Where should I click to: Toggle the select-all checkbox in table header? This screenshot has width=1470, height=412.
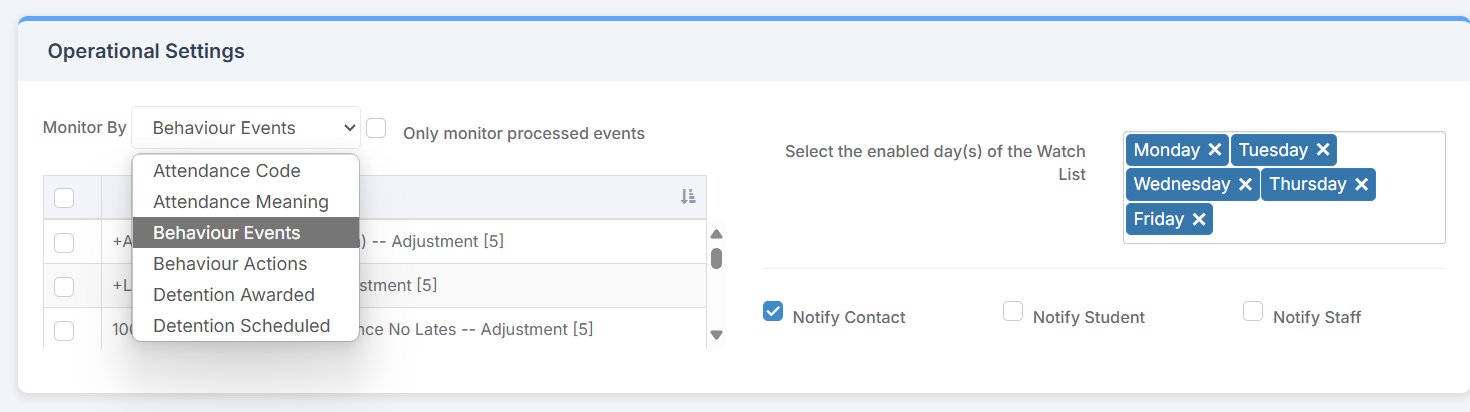(64, 198)
